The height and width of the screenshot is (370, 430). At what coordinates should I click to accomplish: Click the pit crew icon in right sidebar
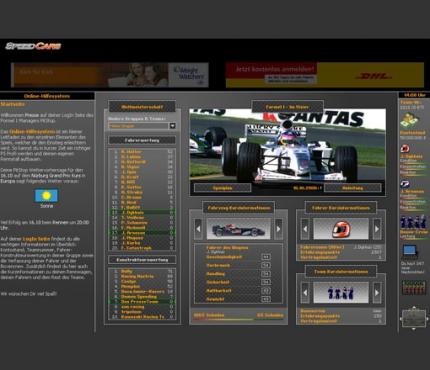point(413,222)
